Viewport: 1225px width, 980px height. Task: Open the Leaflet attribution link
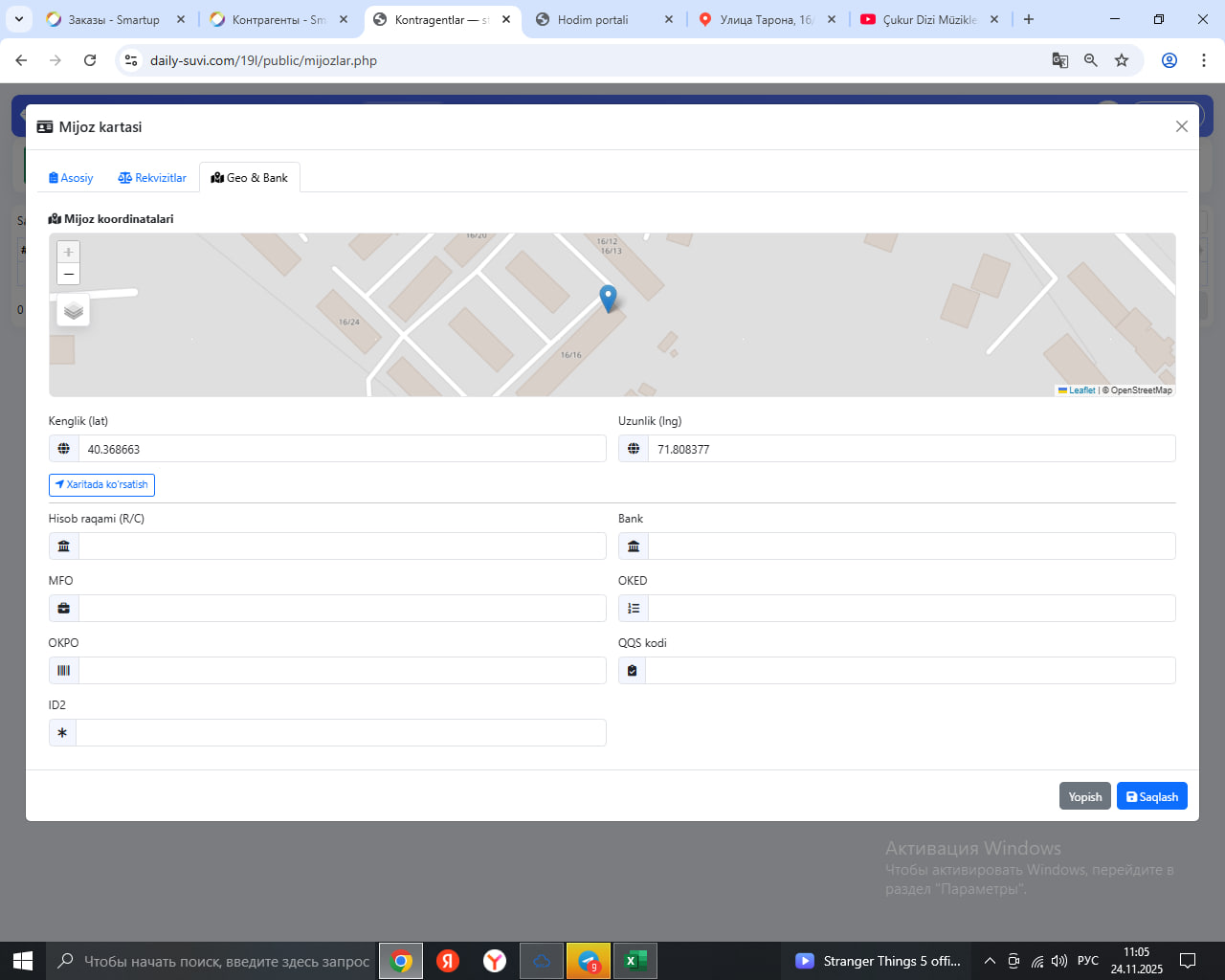(1081, 390)
